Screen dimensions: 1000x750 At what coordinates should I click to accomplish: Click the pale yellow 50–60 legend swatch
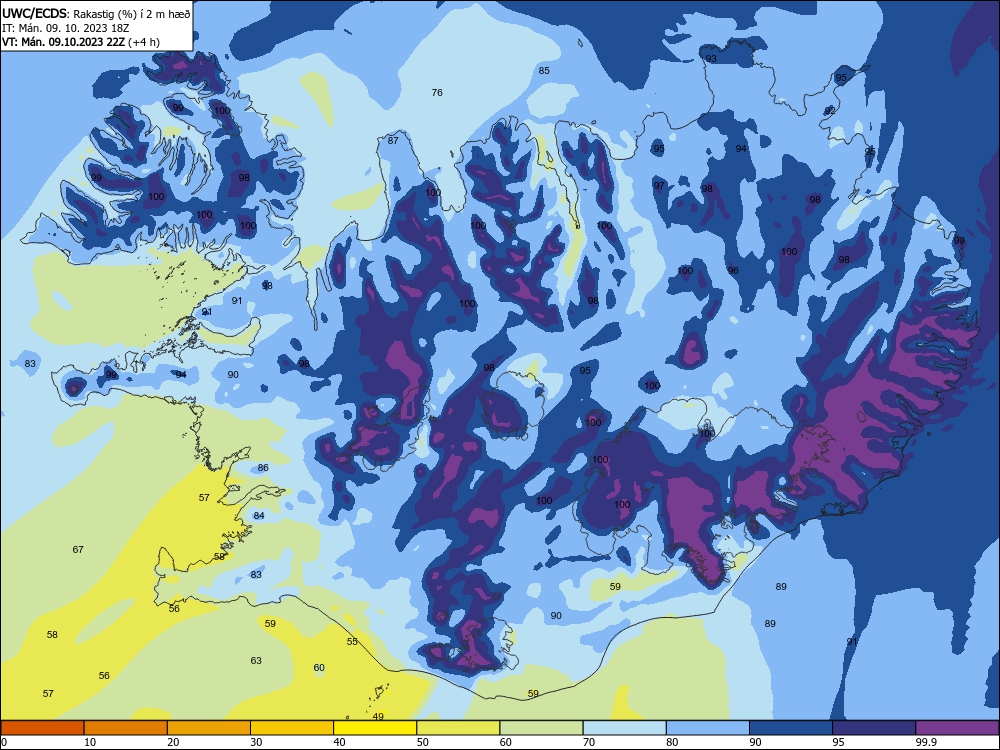click(x=458, y=728)
